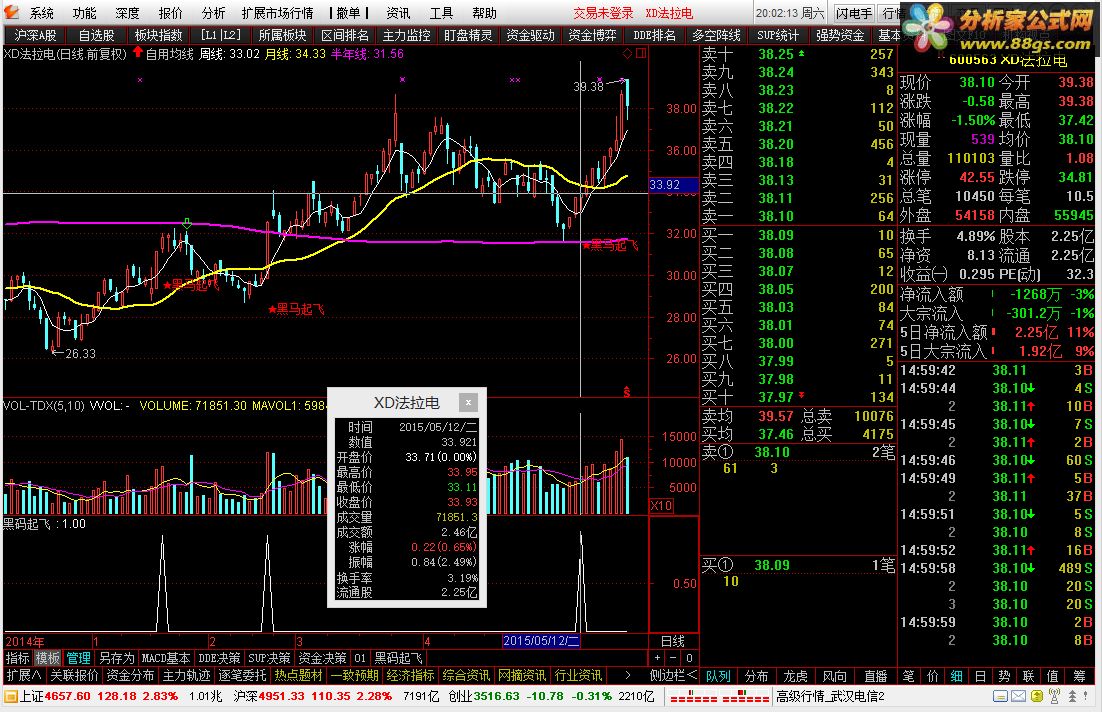1102x712 pixels.
Task: Select the 盯盘精灵 tab
Action: click(468, 35)
